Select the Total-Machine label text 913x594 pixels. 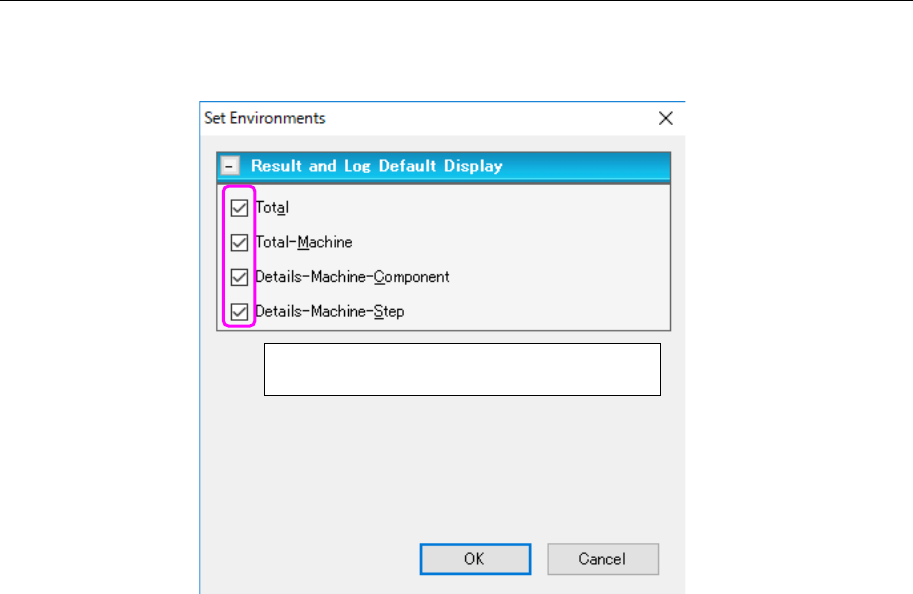tap(304, 242)
